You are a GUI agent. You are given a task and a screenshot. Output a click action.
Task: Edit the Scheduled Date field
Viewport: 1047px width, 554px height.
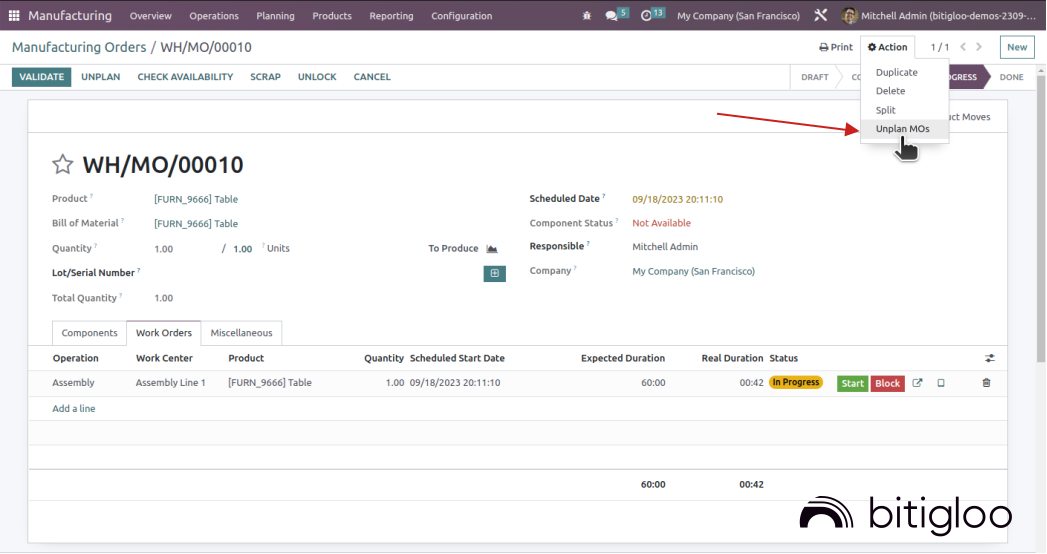point(677,199)
